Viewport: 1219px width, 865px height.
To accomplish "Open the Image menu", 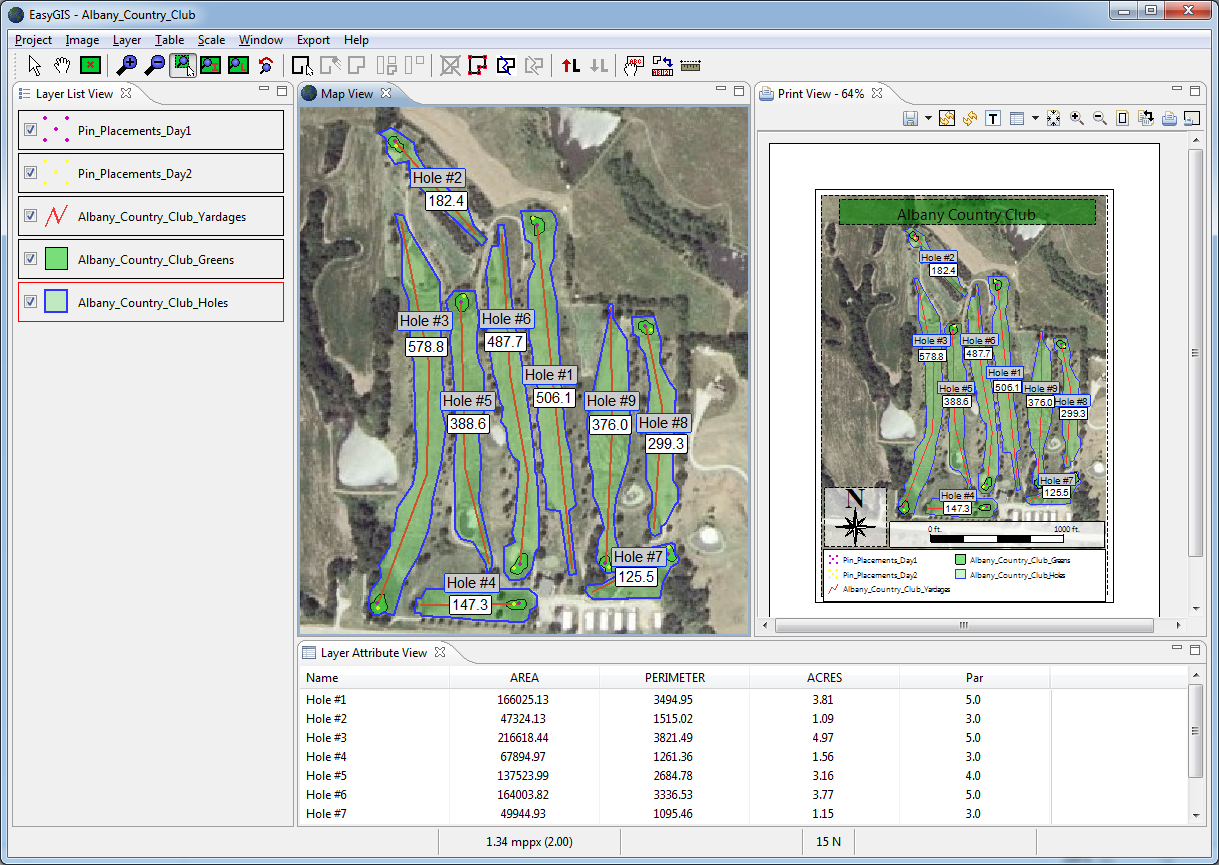I will [x=82, y=40].
